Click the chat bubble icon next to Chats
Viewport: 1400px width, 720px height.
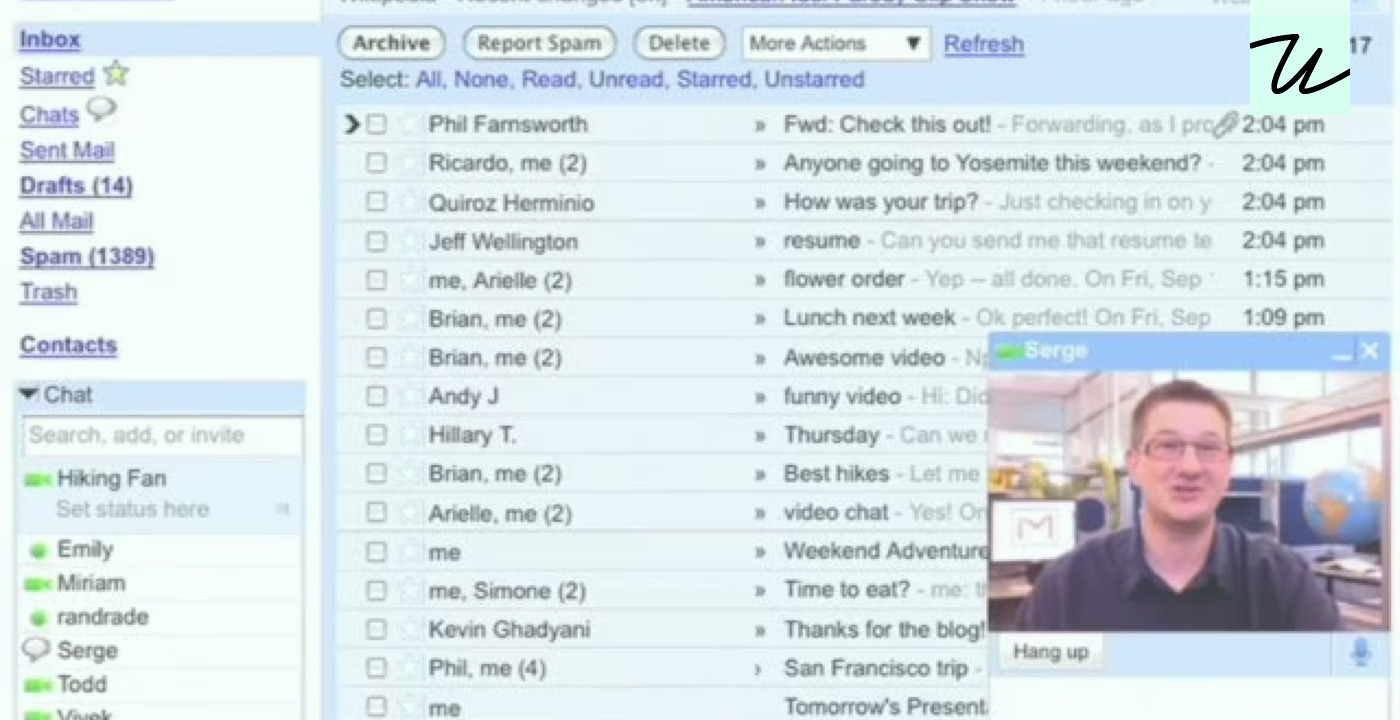pos(101,110)
